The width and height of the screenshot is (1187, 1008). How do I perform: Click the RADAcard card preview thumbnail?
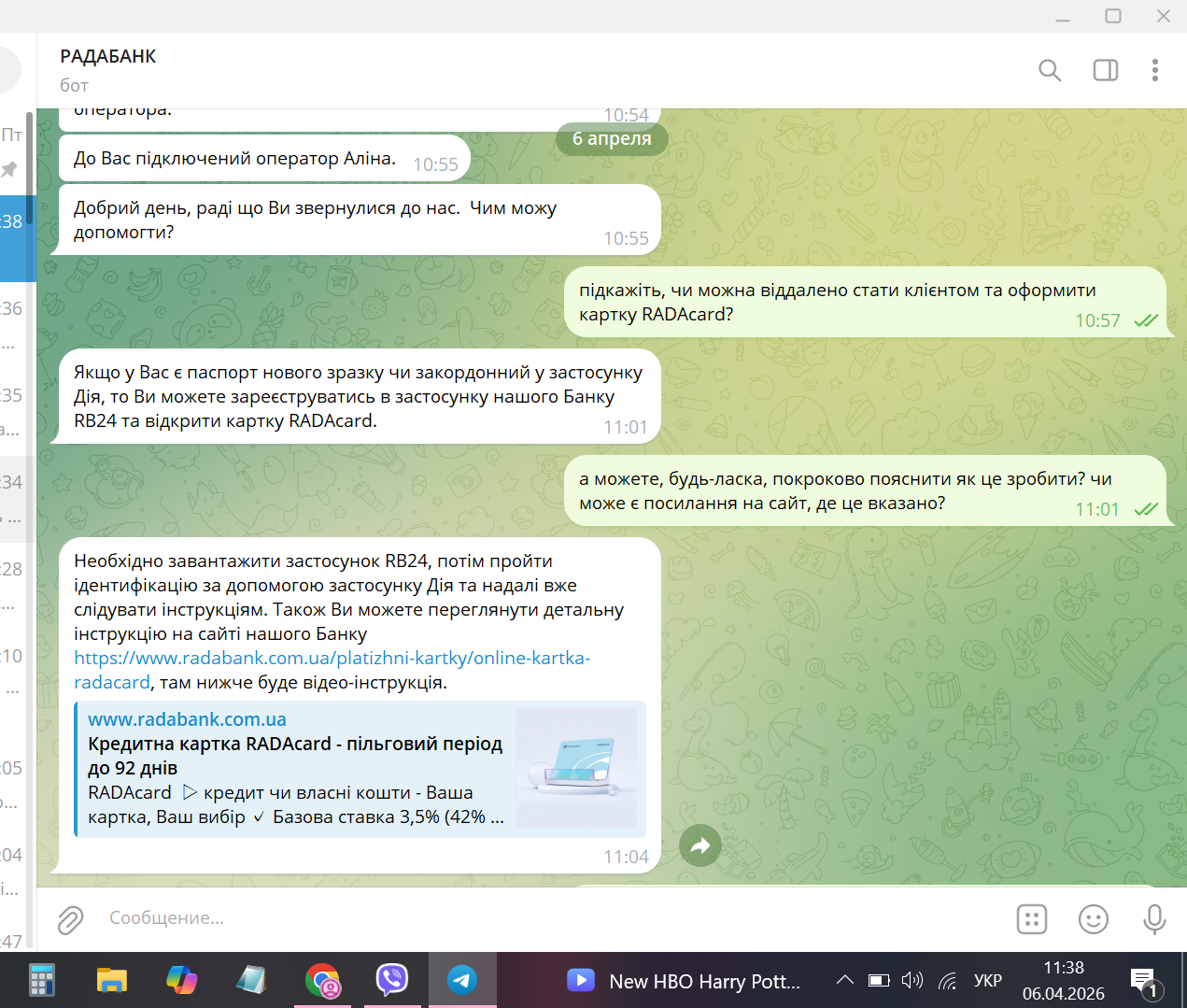pyautogui.click(x=576, y=768)
